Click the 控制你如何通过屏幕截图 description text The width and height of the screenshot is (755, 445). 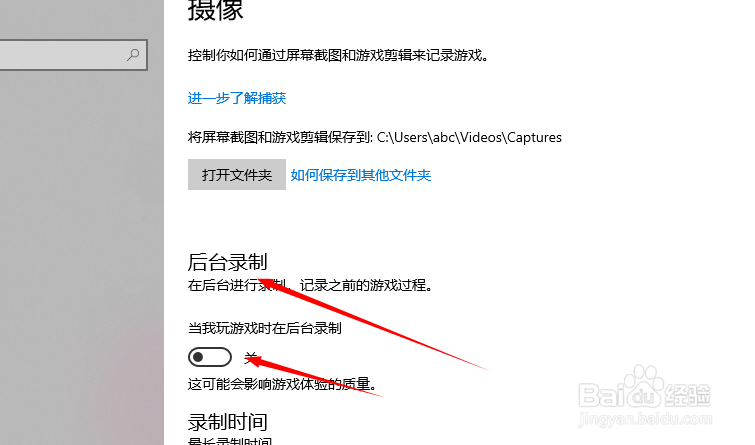[338, 55]
